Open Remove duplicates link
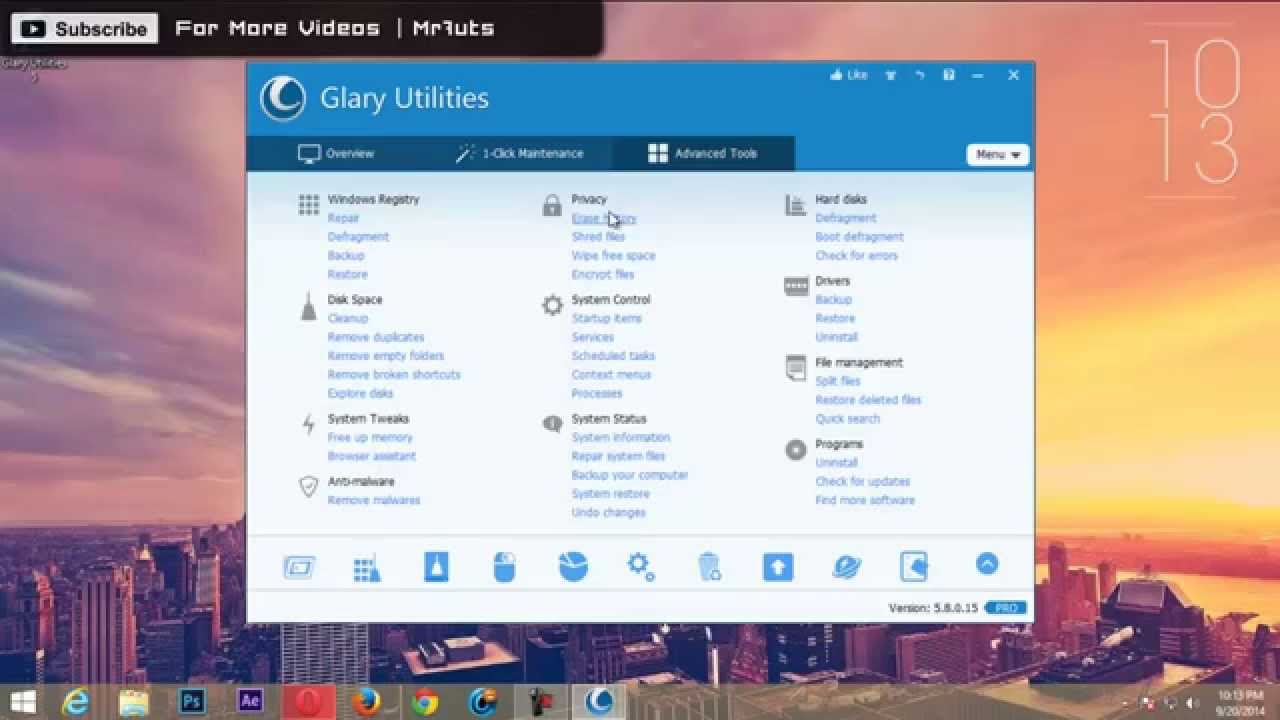1280x720 pixels. pyautogui.click(x=376, y=337)
